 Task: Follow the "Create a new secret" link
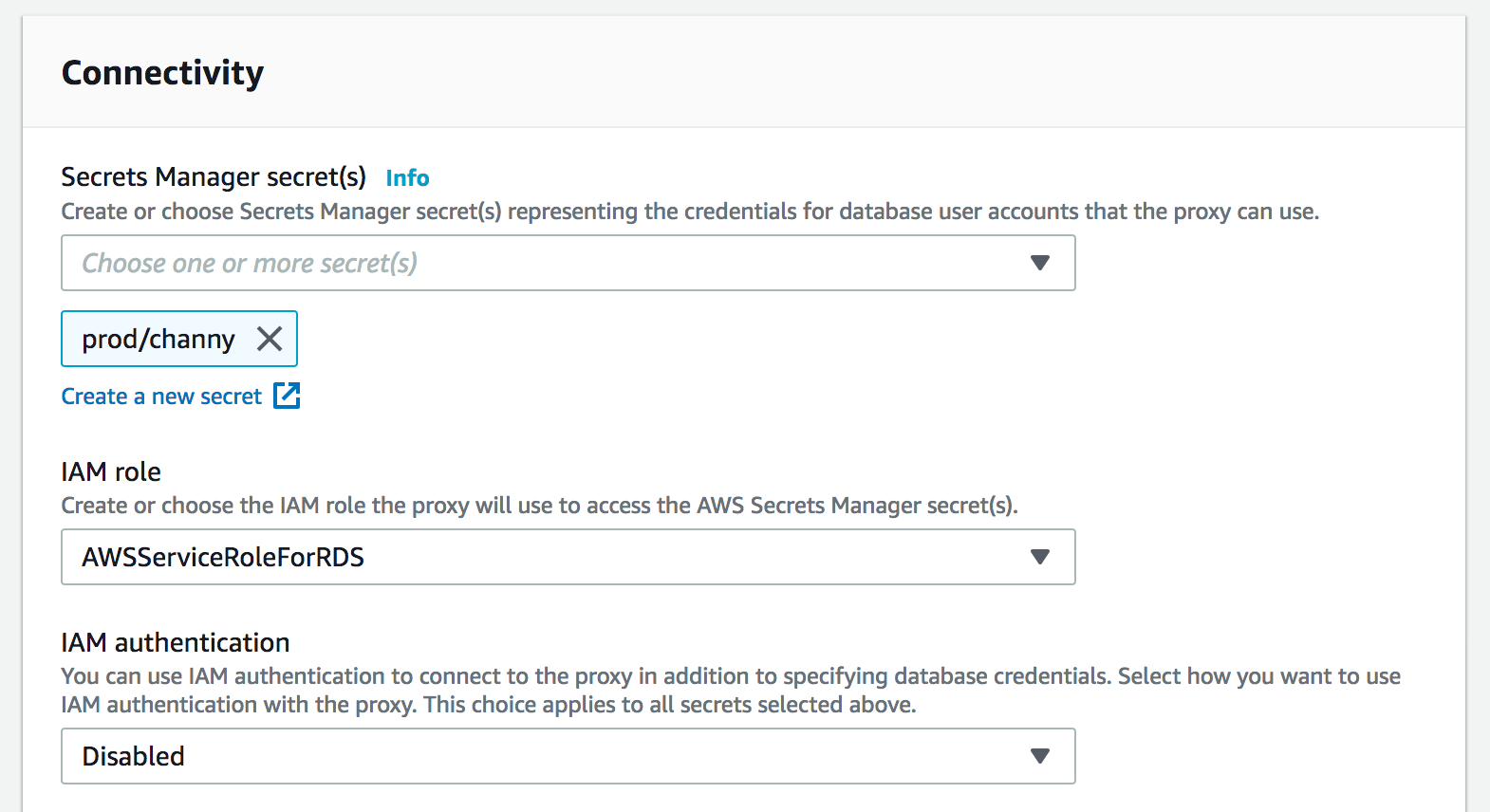(161, 397)
